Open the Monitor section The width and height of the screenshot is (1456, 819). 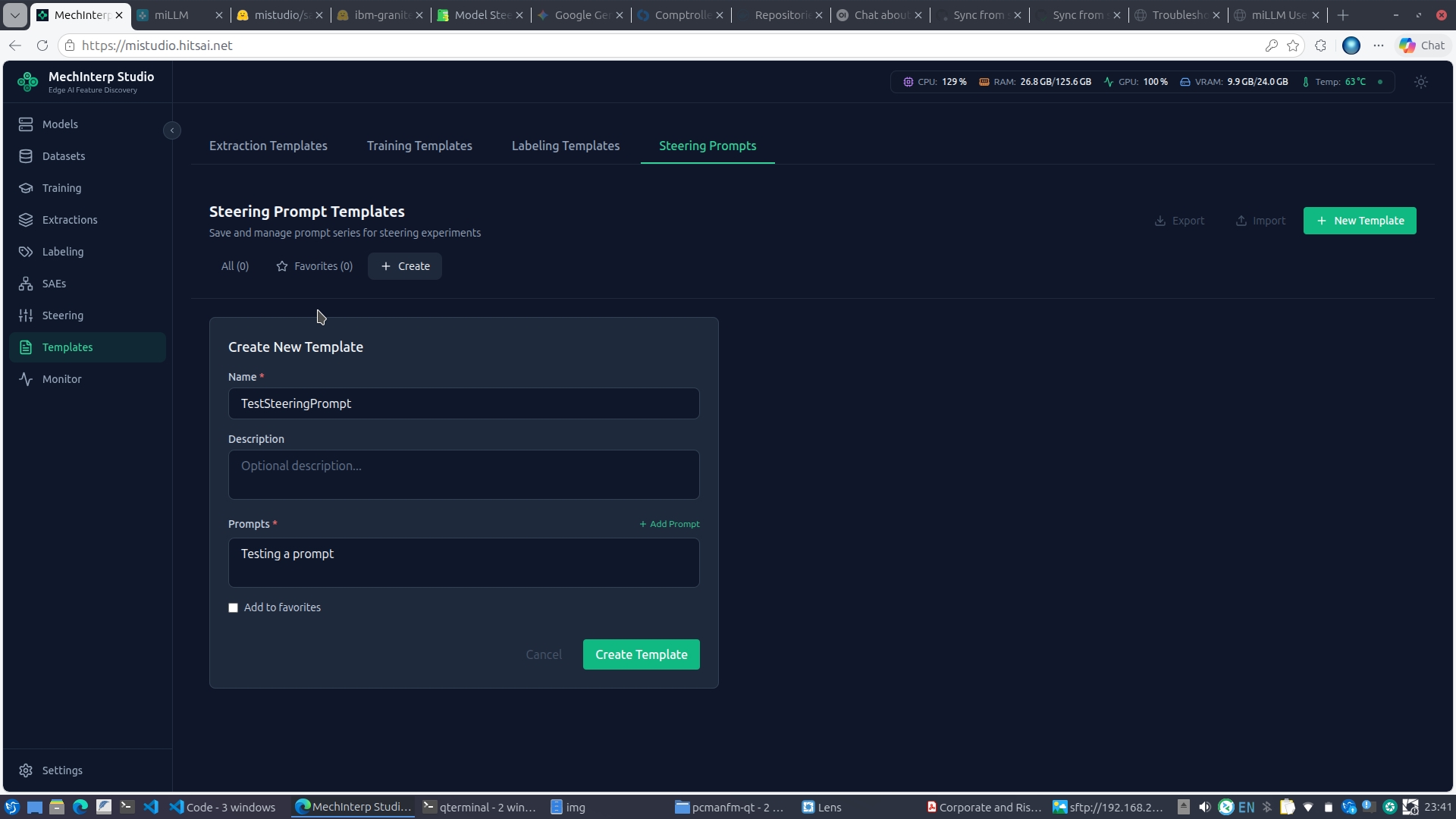(87, 379)
